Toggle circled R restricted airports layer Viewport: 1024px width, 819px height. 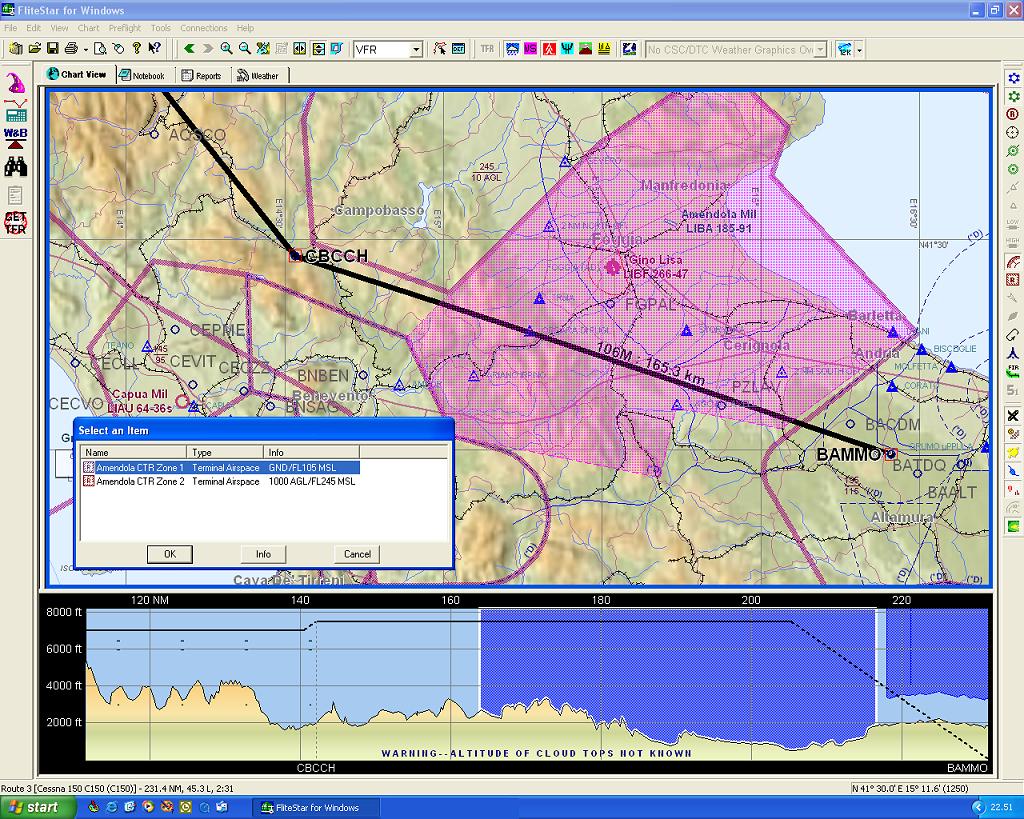pyautogui.click(x=1013, y=114)
